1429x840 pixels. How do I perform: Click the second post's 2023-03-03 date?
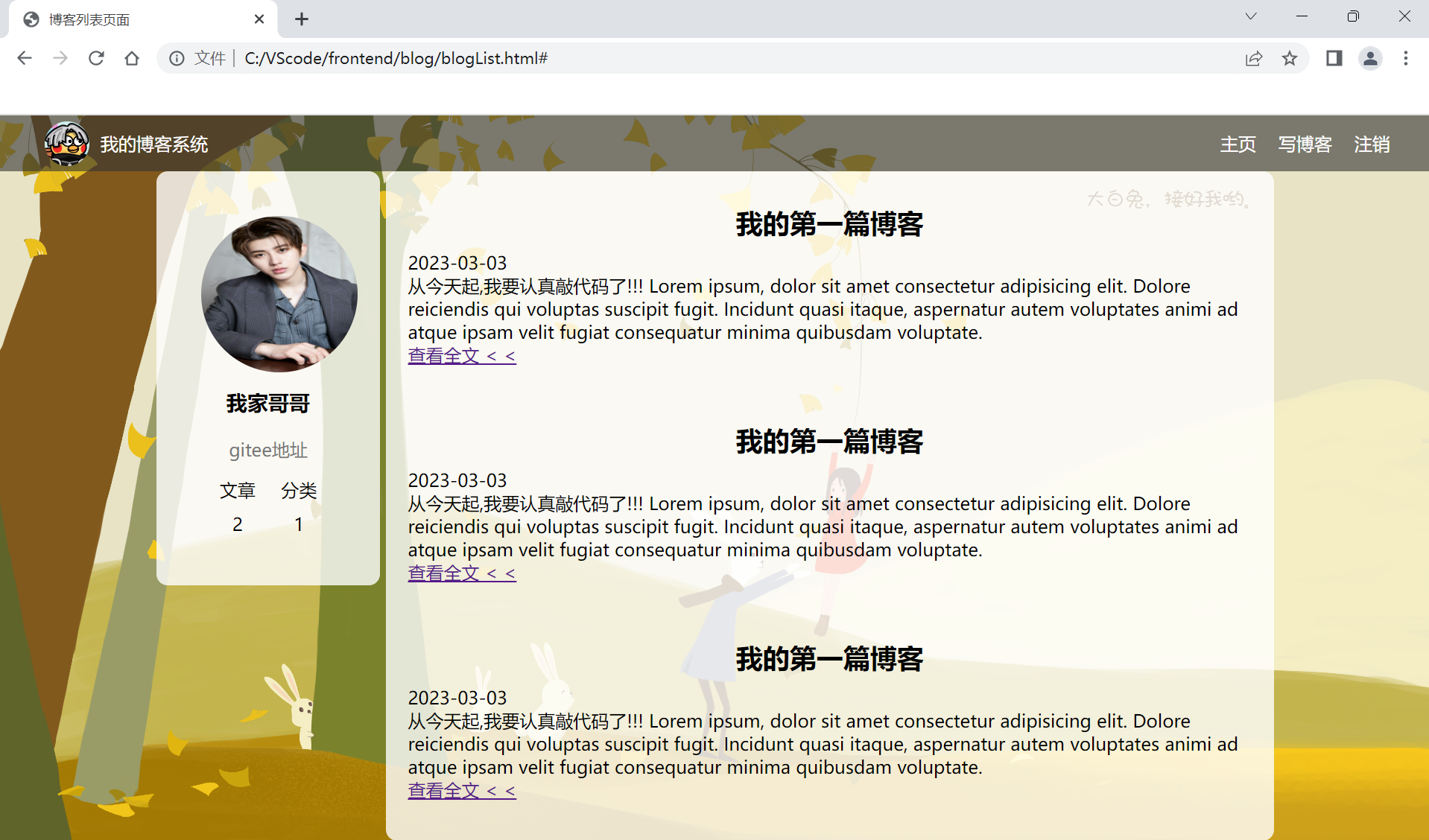point(457,480)
